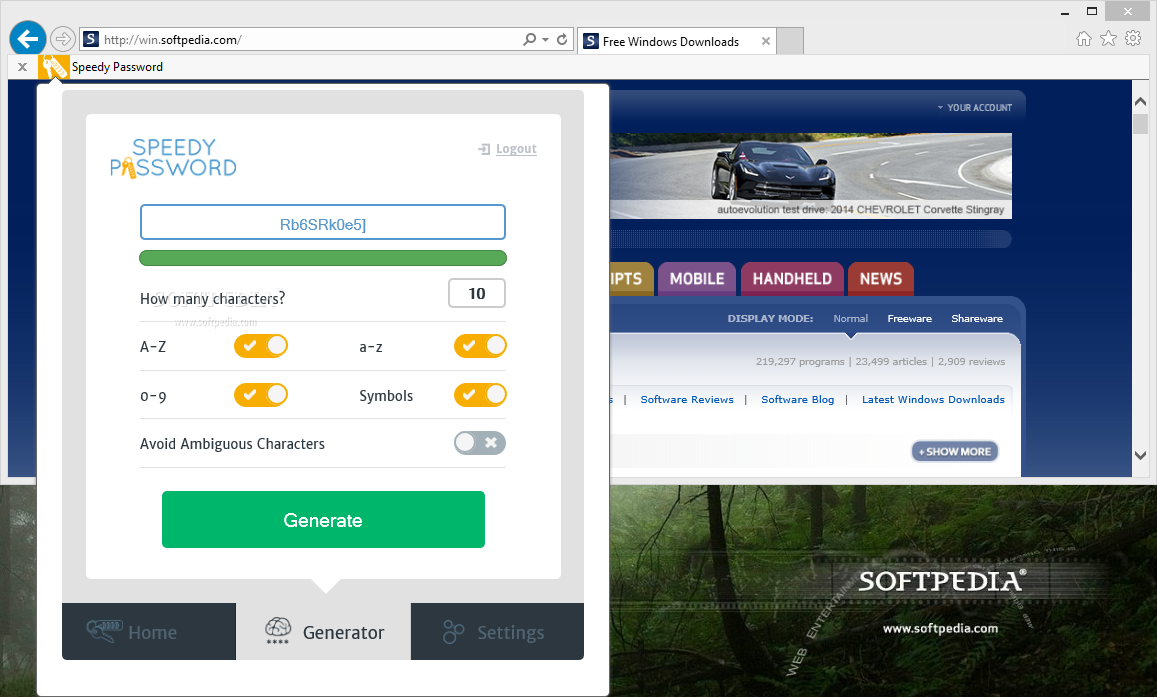Click the 'How many characters?' label
Screen dimensions: 1157x697
(213, 299)
